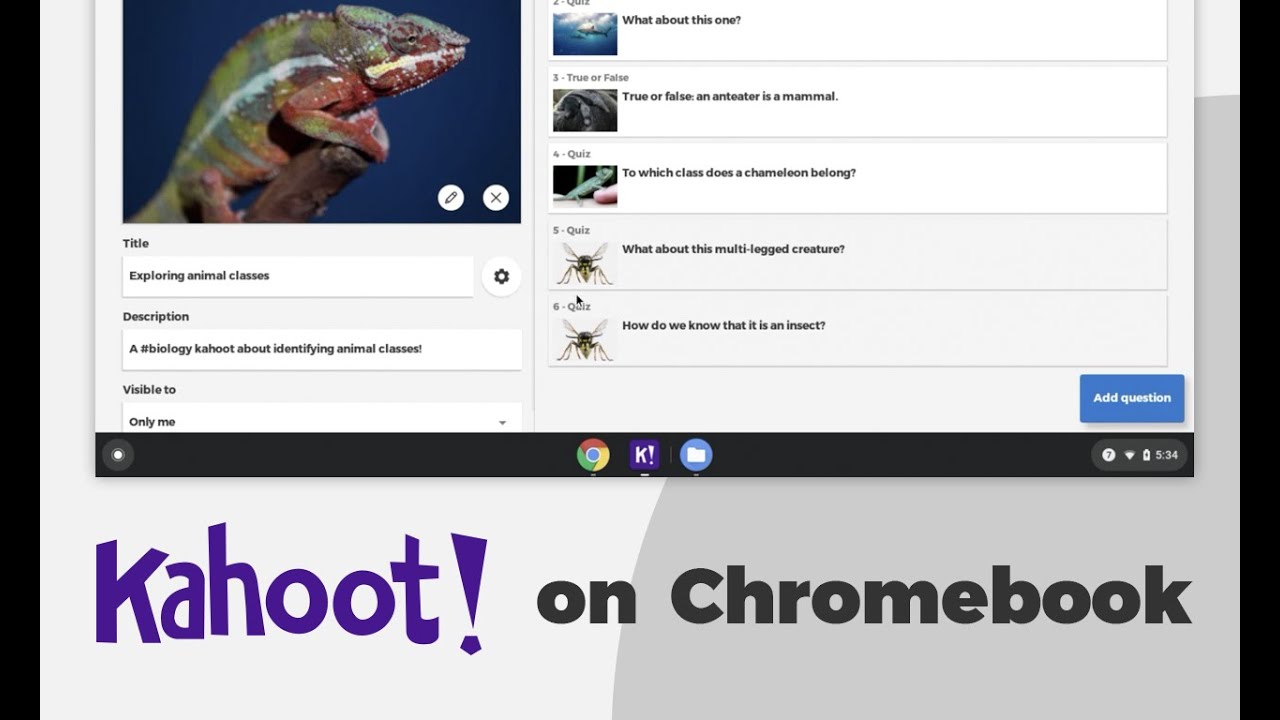Open the shark question thumbnail
The image size is (1280, 720).
tap(585, 33)
